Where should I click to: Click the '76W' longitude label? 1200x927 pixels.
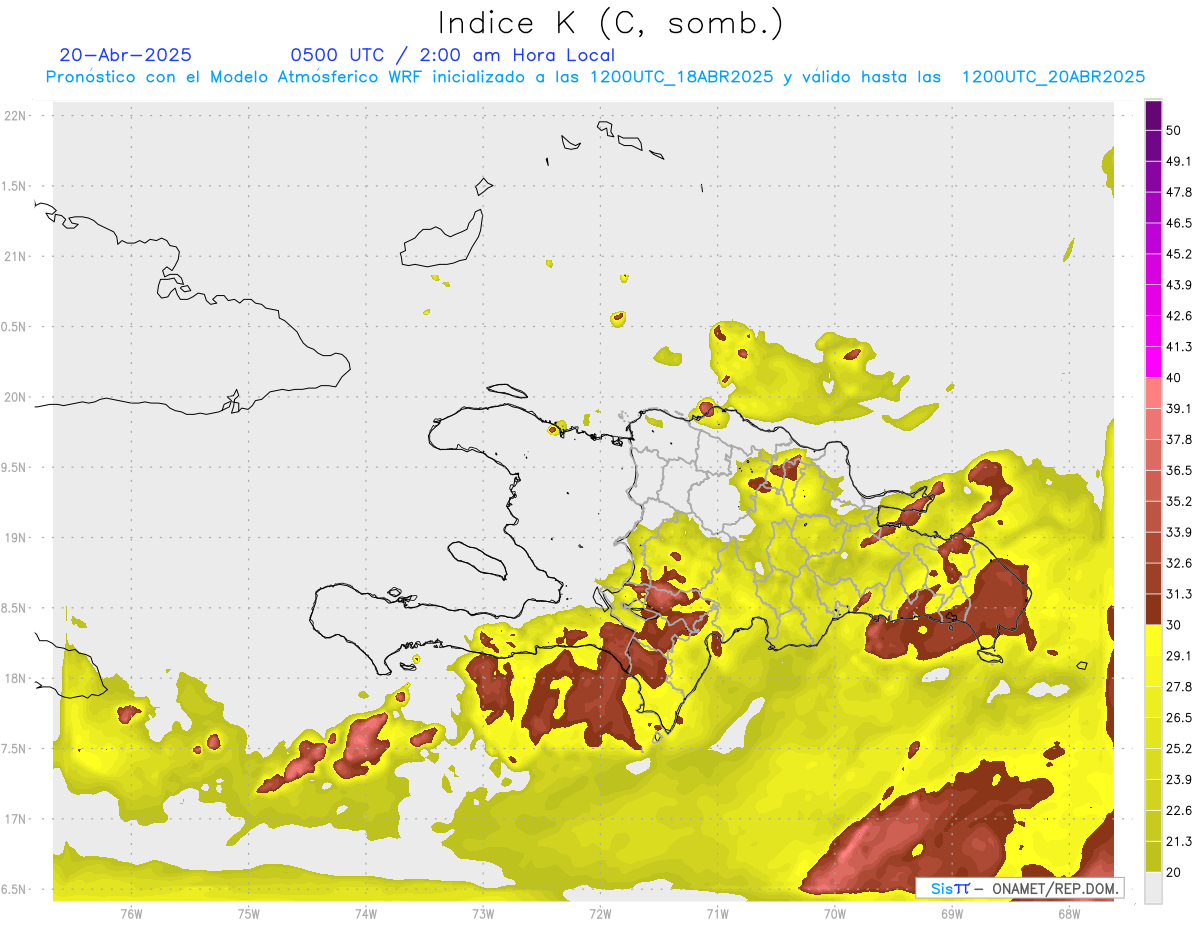[131, 913]
